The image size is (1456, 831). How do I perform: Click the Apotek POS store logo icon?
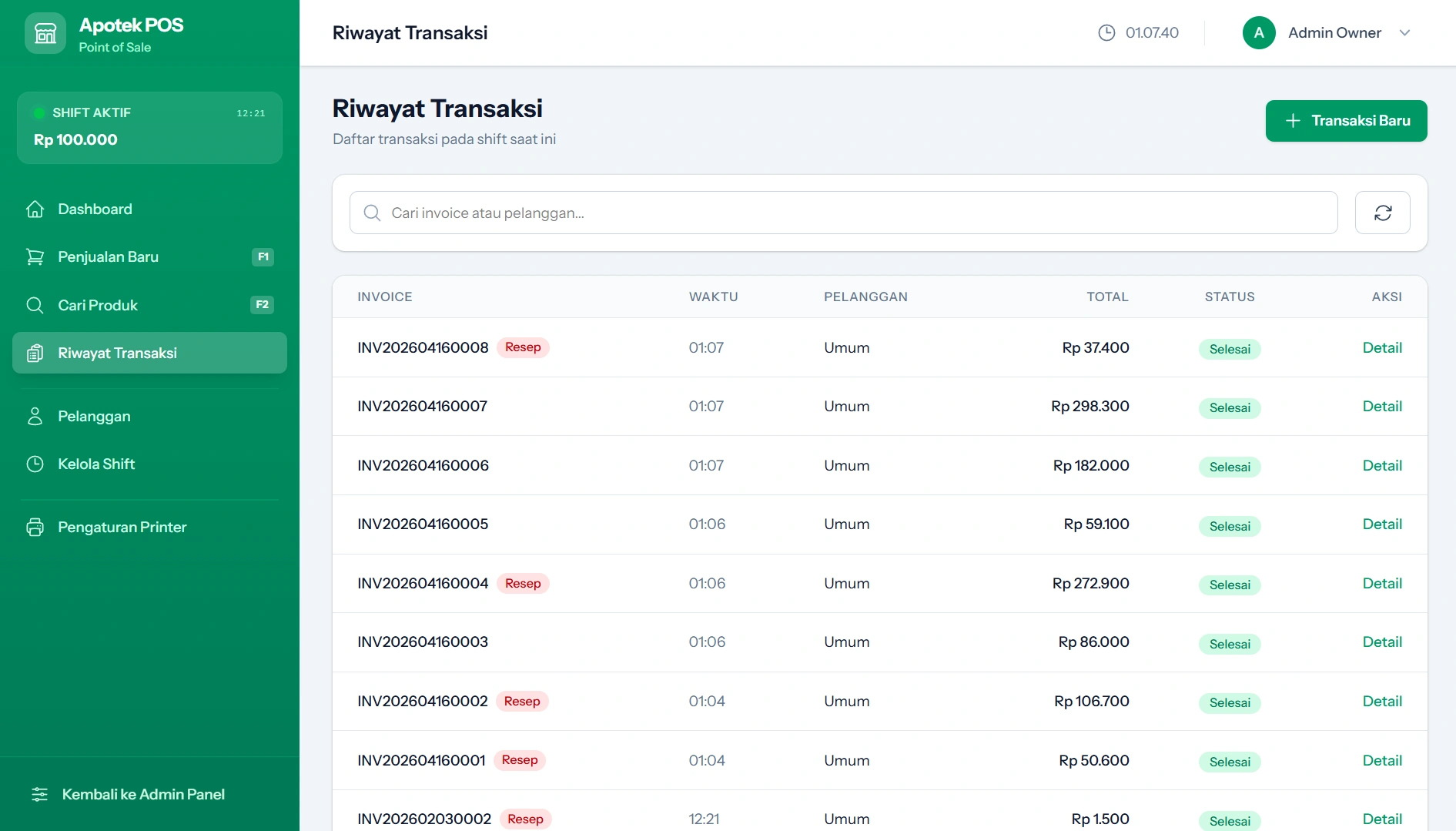45,33
